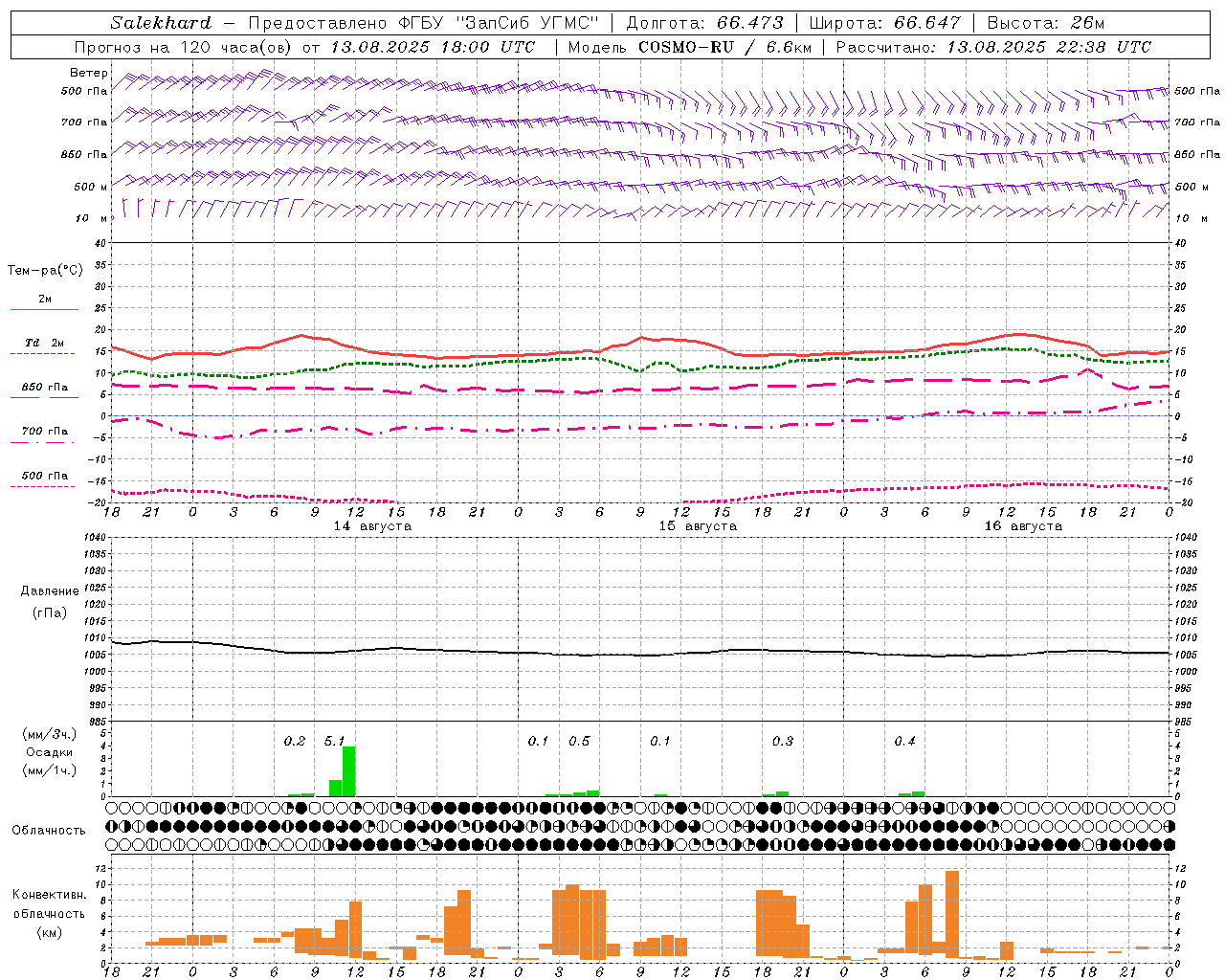Click the 850 гПа temperature legend entry
This screenshot has width=1225, height=980.
coord(44,388)
